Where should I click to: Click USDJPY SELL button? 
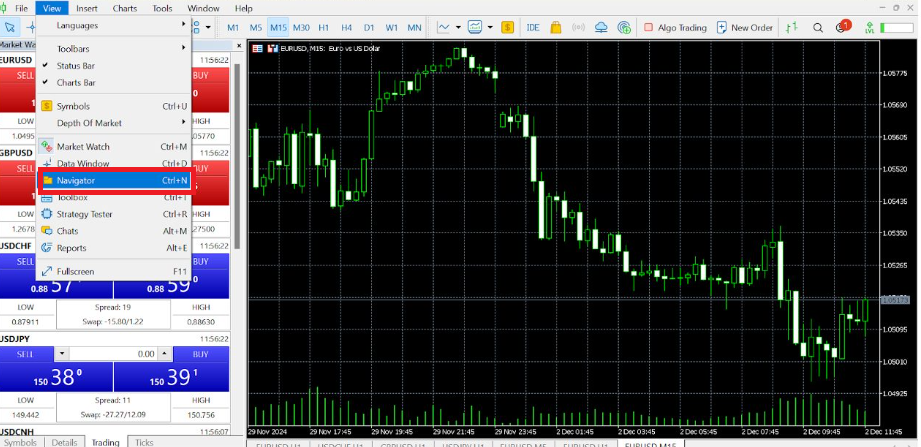pos(26,354)
